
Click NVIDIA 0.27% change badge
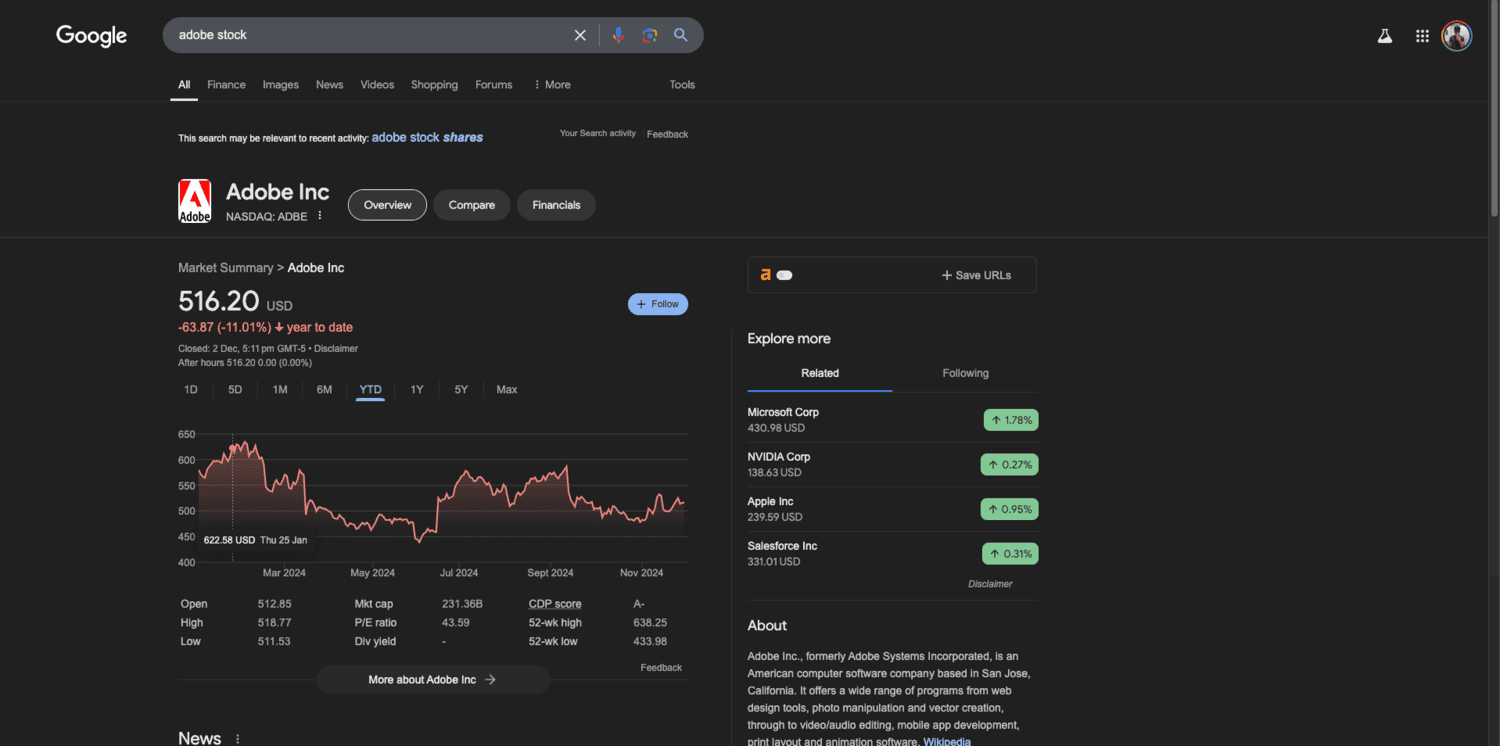(x=1009, y=464)
